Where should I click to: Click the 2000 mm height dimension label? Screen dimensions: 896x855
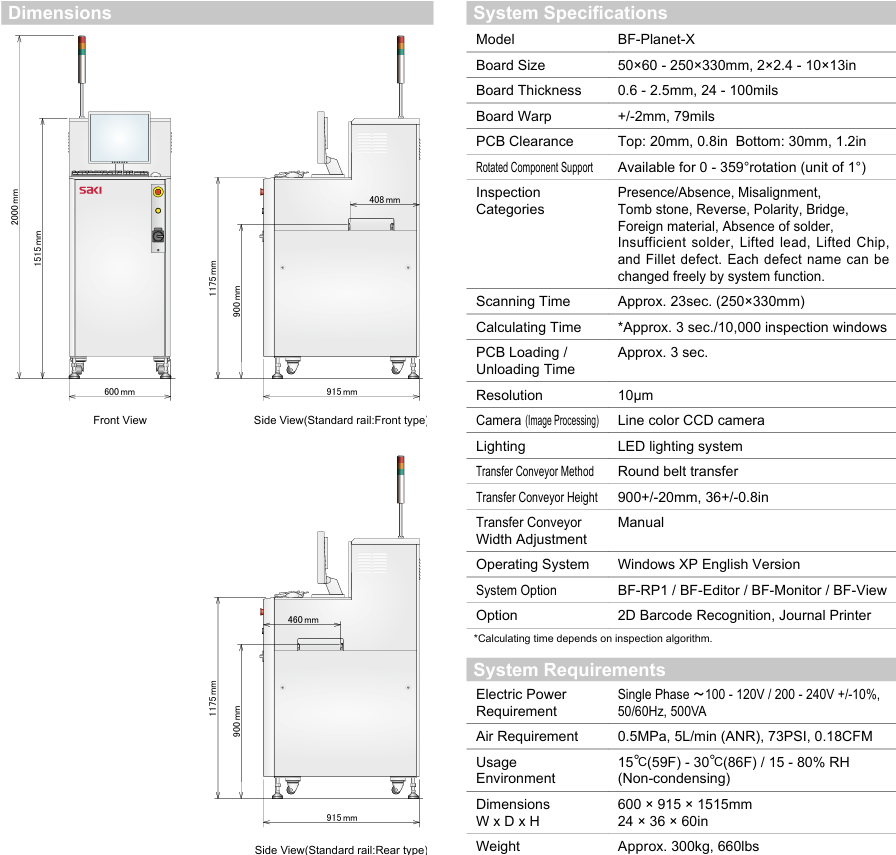click(15, 205)
